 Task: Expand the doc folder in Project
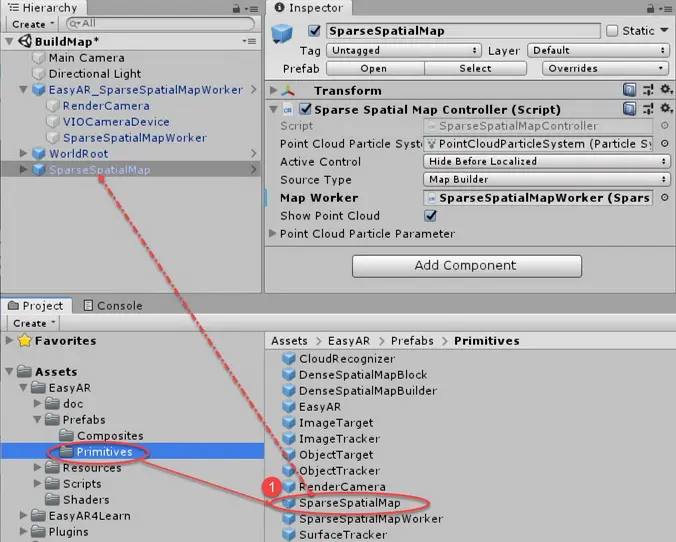(38, 403)
